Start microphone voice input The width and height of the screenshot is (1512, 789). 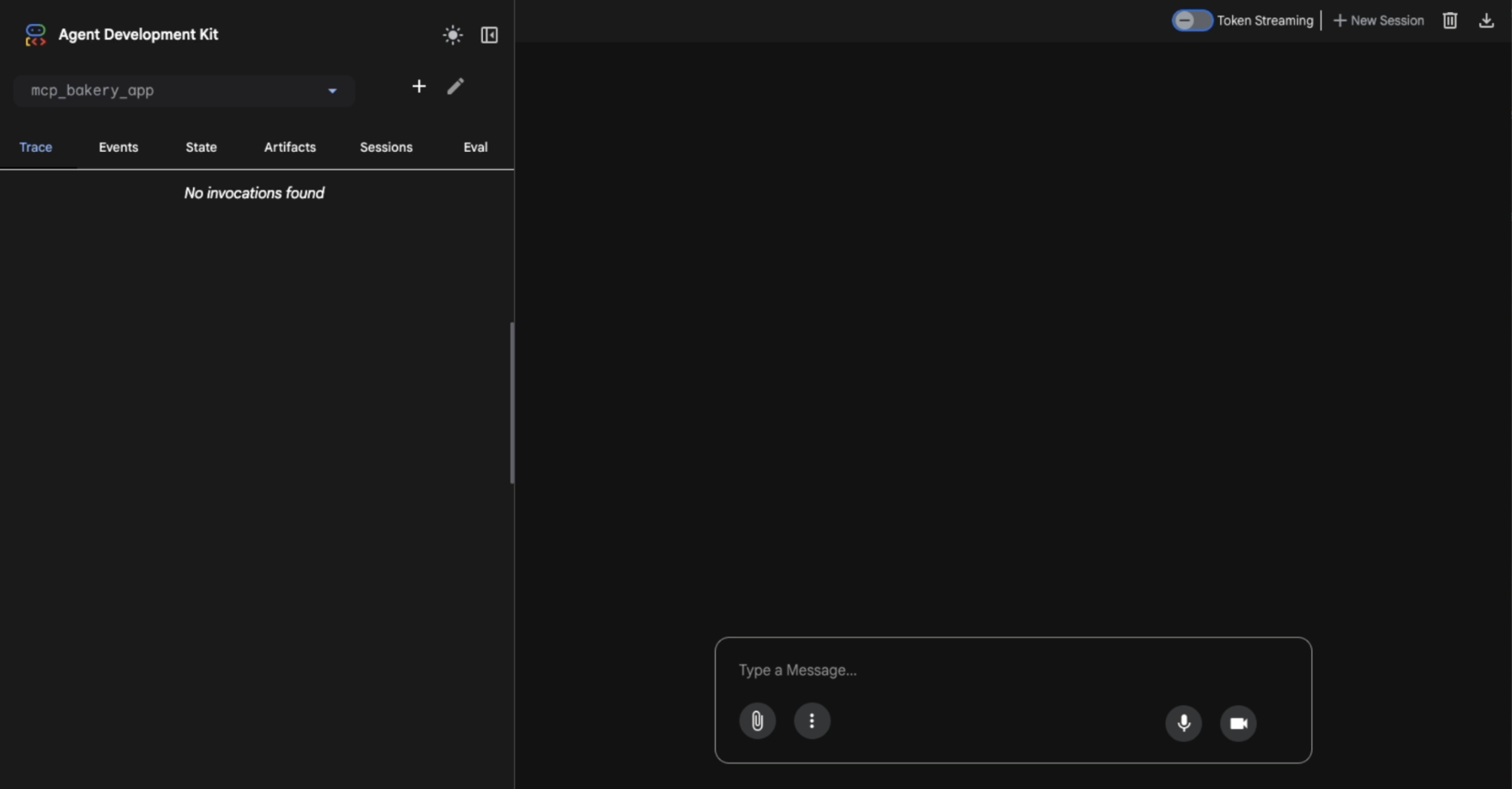1183,723
